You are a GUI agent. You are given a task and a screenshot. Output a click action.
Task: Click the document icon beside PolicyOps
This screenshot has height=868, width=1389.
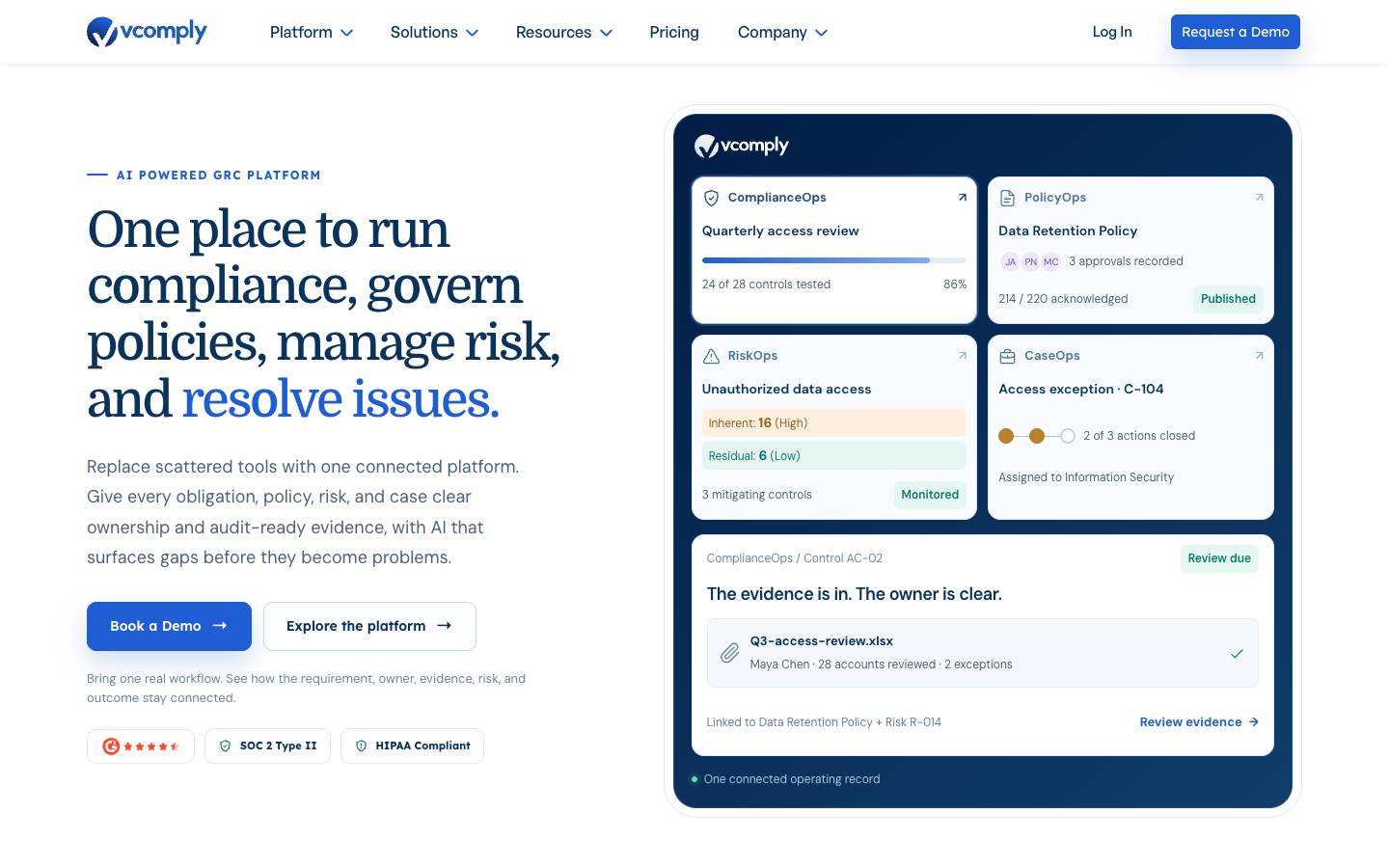[x=1007, y=198]
